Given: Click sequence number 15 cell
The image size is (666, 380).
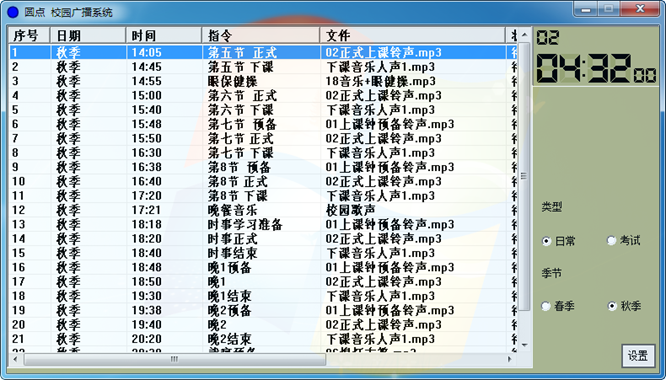Looking at the screenshot, I should [19, 253].
